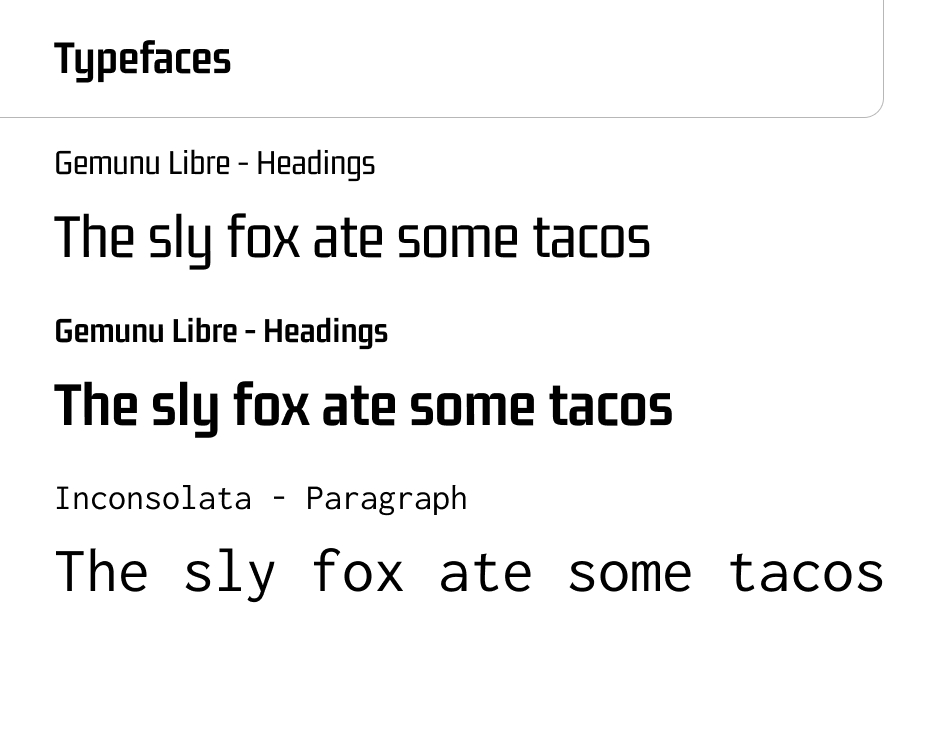Click the word 'tacos' in the regular-weight sample

click(591, 239)
